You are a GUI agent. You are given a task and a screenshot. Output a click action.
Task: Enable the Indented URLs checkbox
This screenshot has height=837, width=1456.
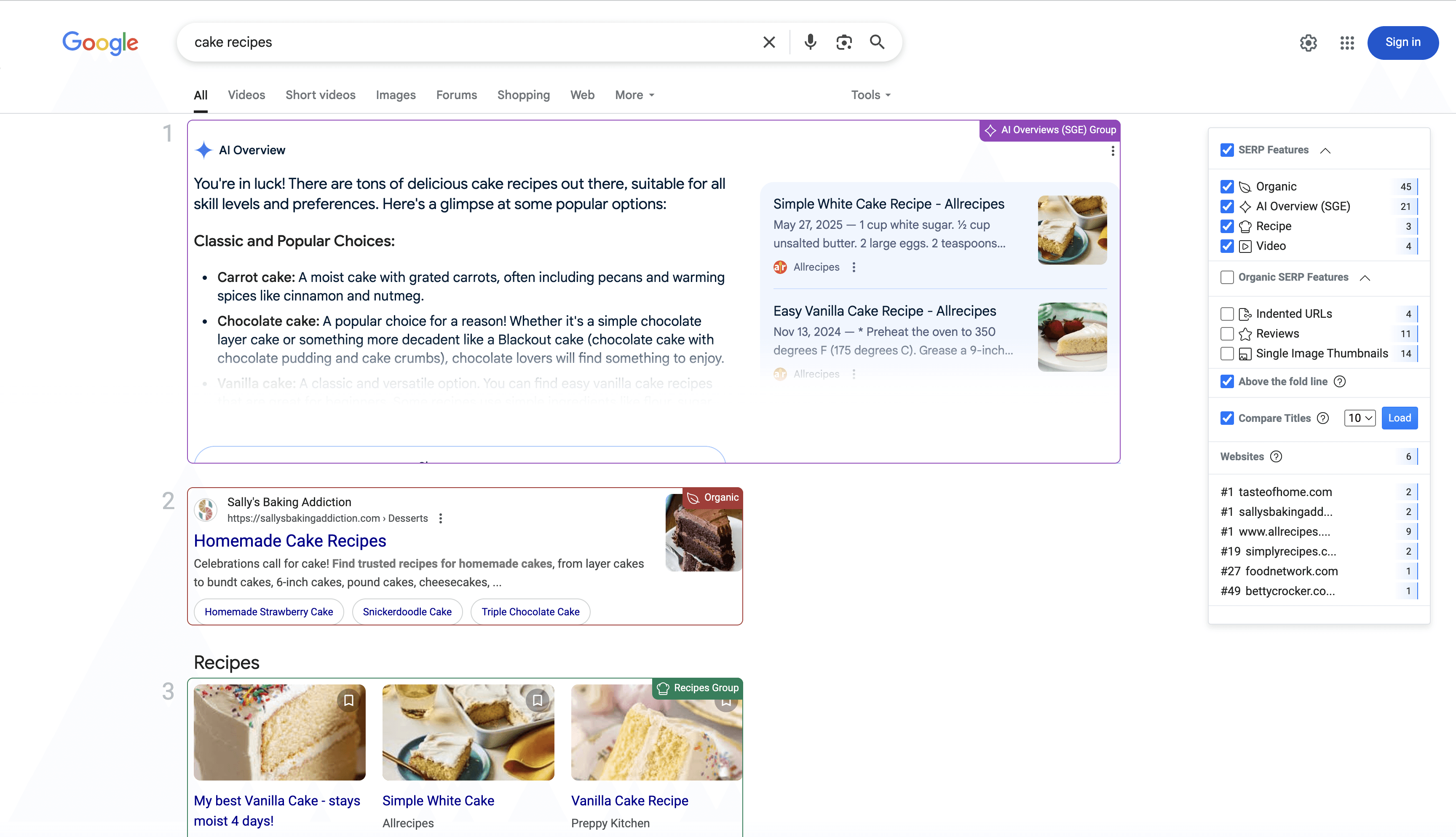1227,314
